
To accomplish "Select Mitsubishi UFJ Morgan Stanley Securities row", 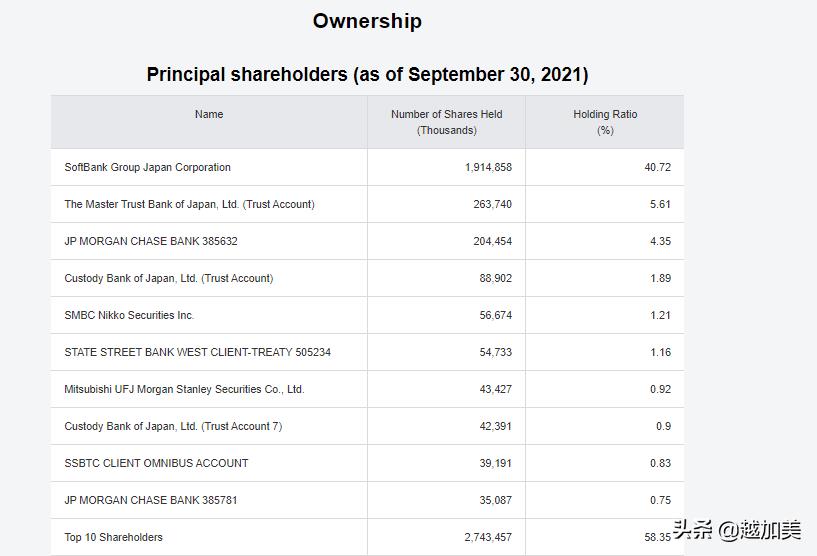I will pos(184,390).
